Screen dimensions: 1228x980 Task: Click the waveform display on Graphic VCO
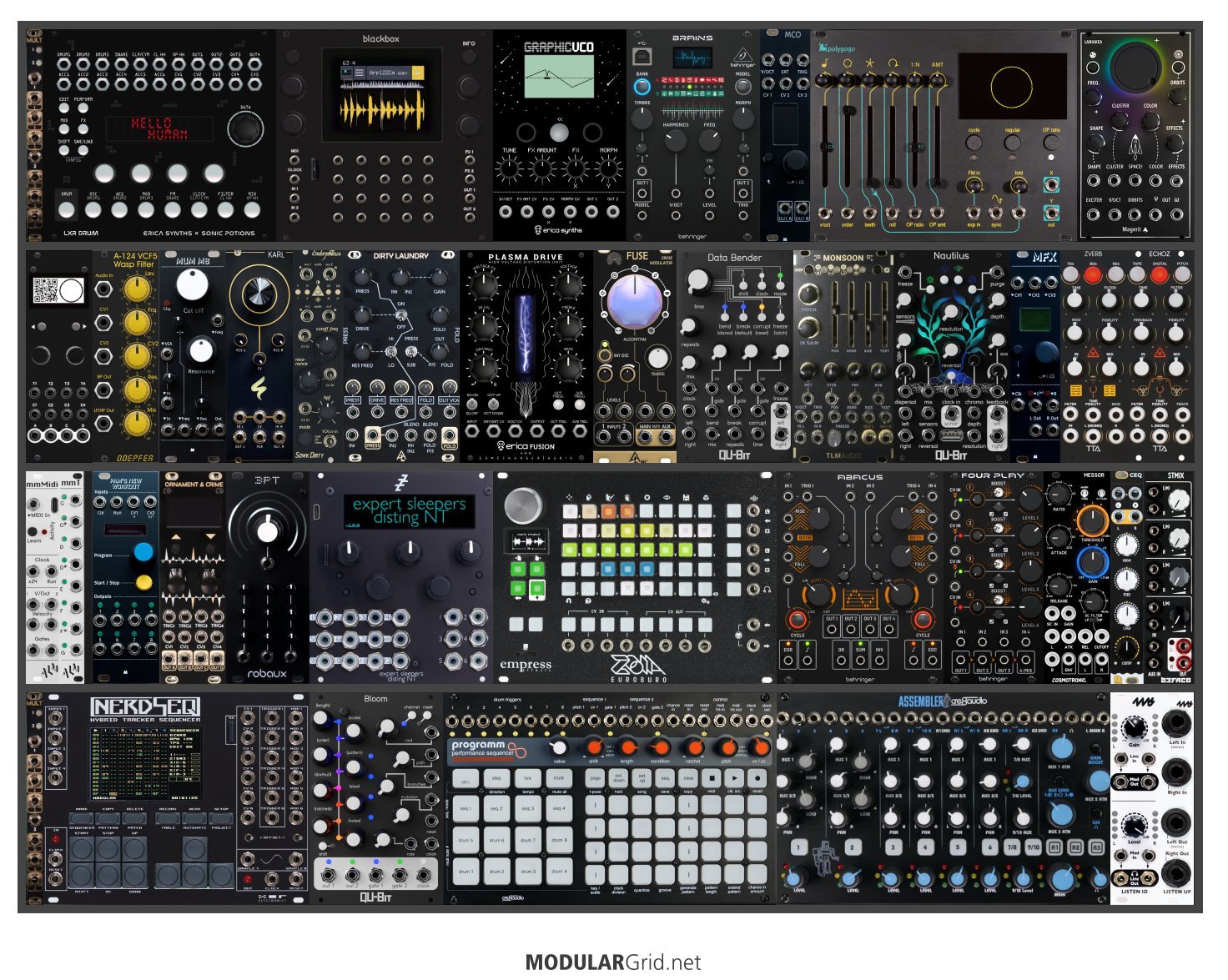558,78
